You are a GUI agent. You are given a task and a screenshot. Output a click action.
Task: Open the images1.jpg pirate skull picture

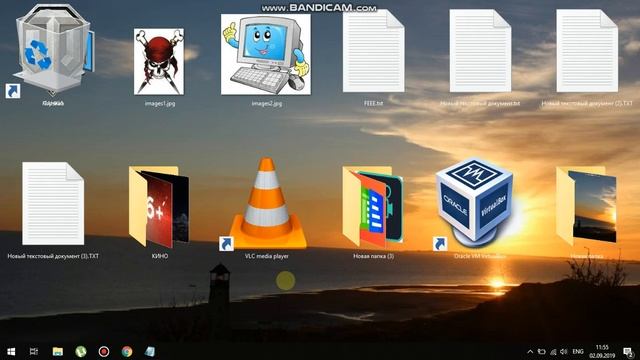pos(159,62)
